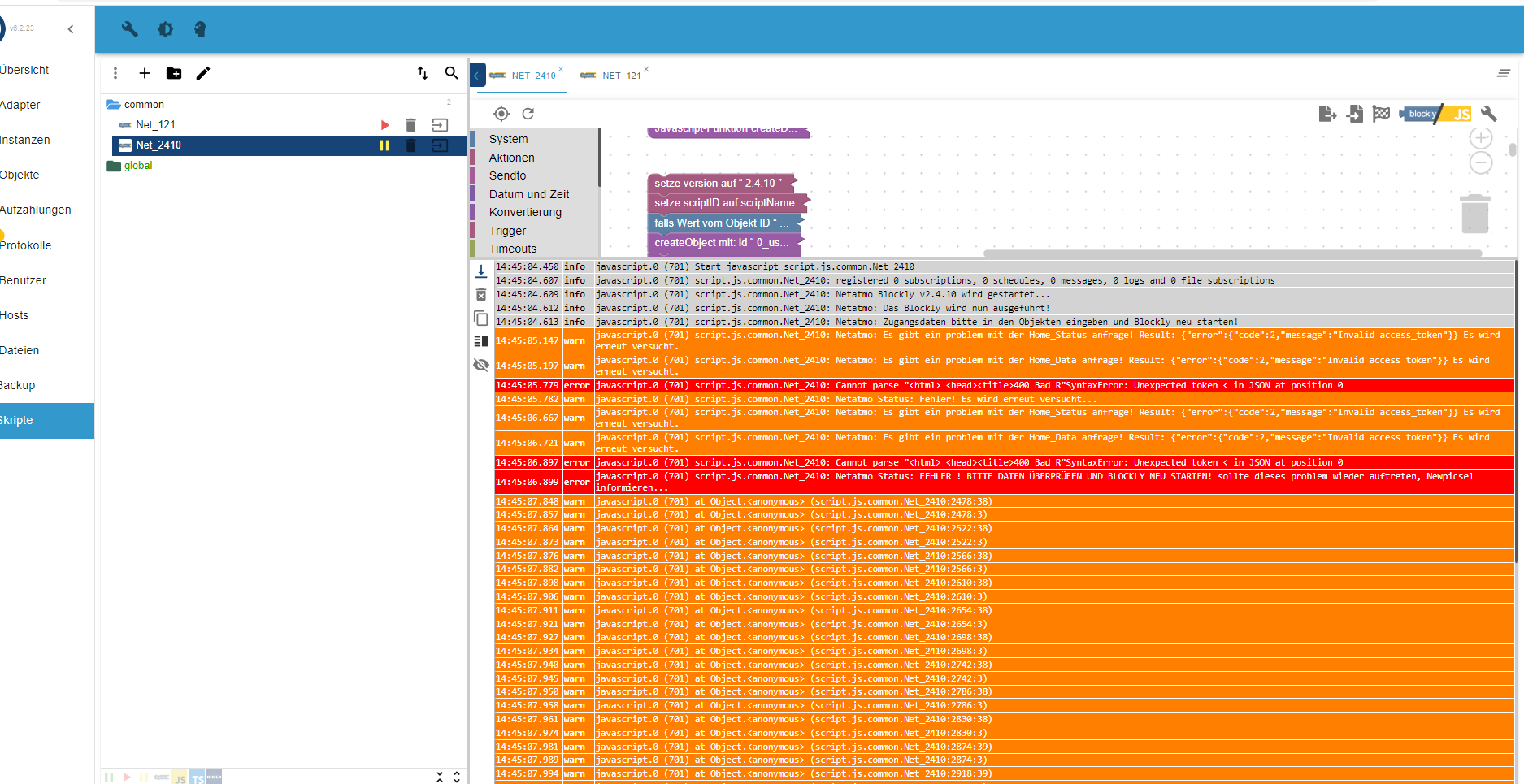Add a new script with plus icon

coord(145,73)
